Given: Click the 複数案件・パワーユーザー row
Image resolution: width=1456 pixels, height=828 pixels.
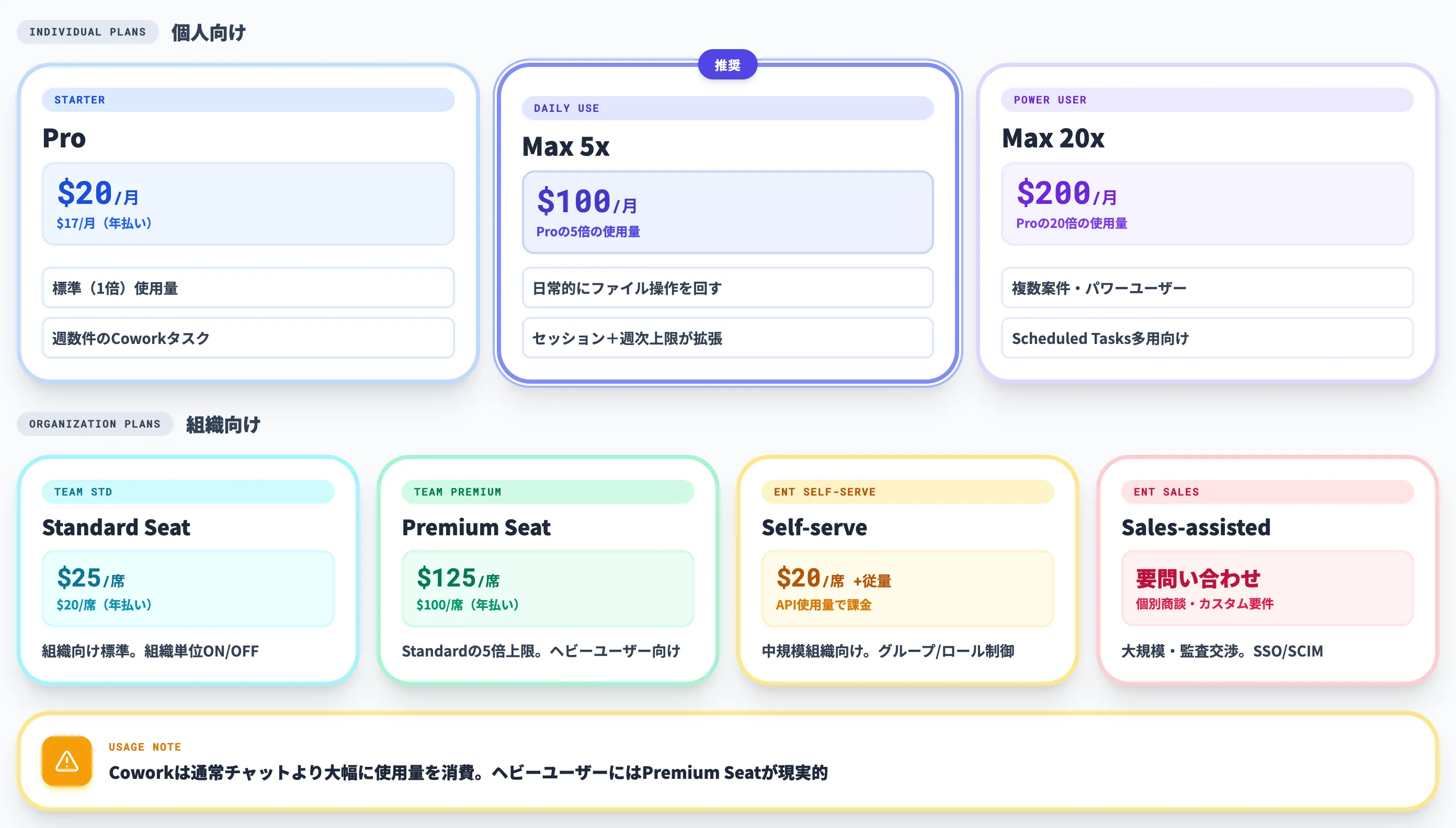Looking at the screenshot, I should (1208, 287).
